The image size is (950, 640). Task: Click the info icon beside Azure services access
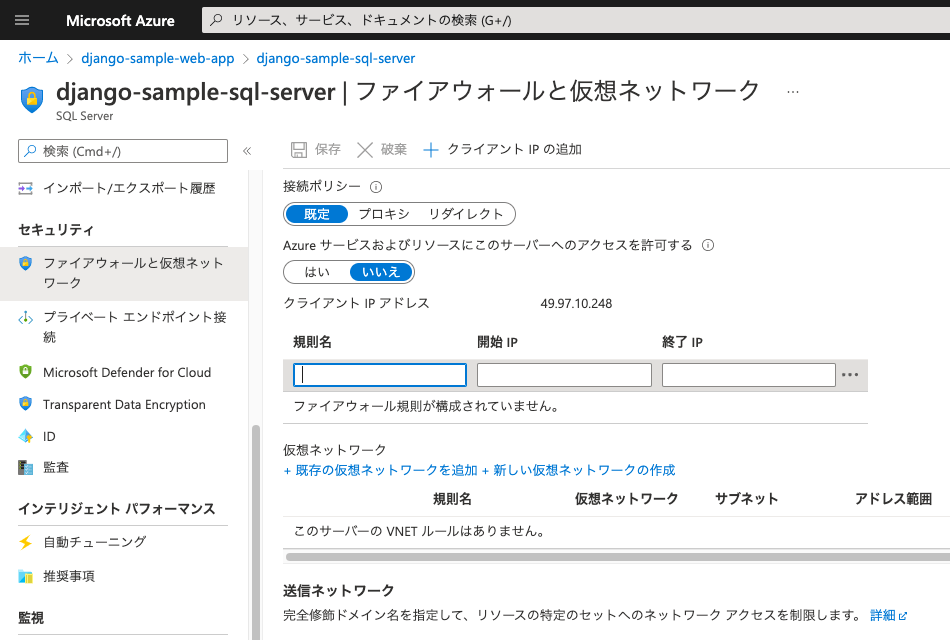tap(708, 245)
